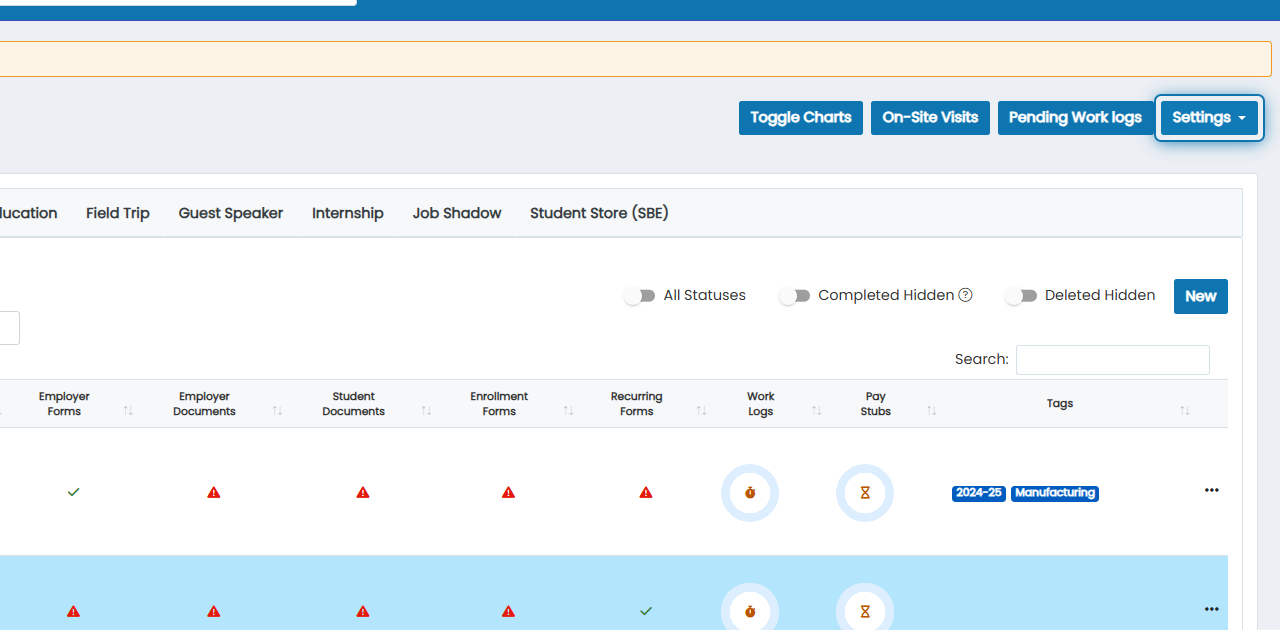Click the Work Logs column header text
1280x630 pixels.
pyautogui.click(x=761, y=404)
